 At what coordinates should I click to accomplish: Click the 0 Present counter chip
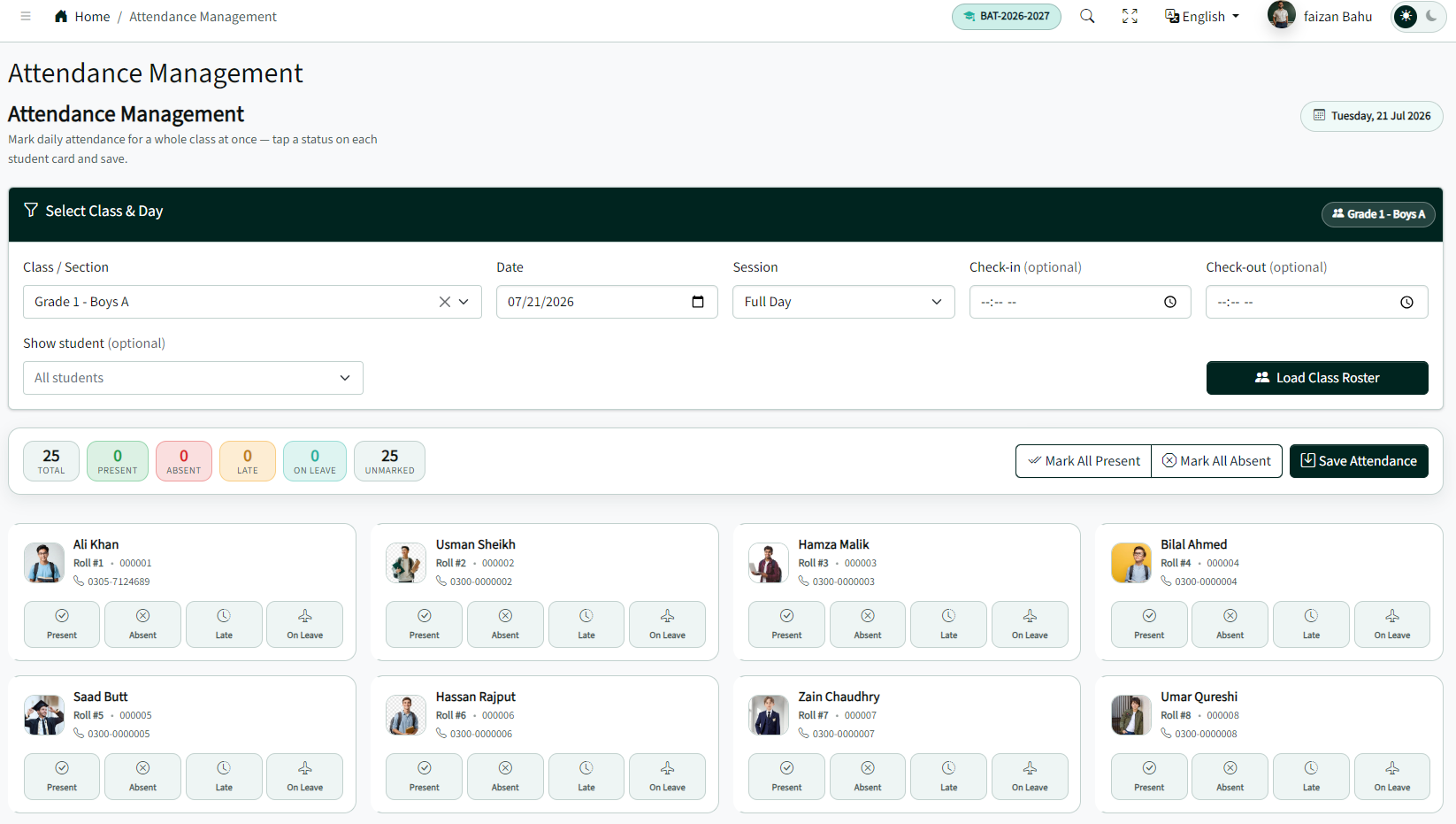(x=118, y=461)
